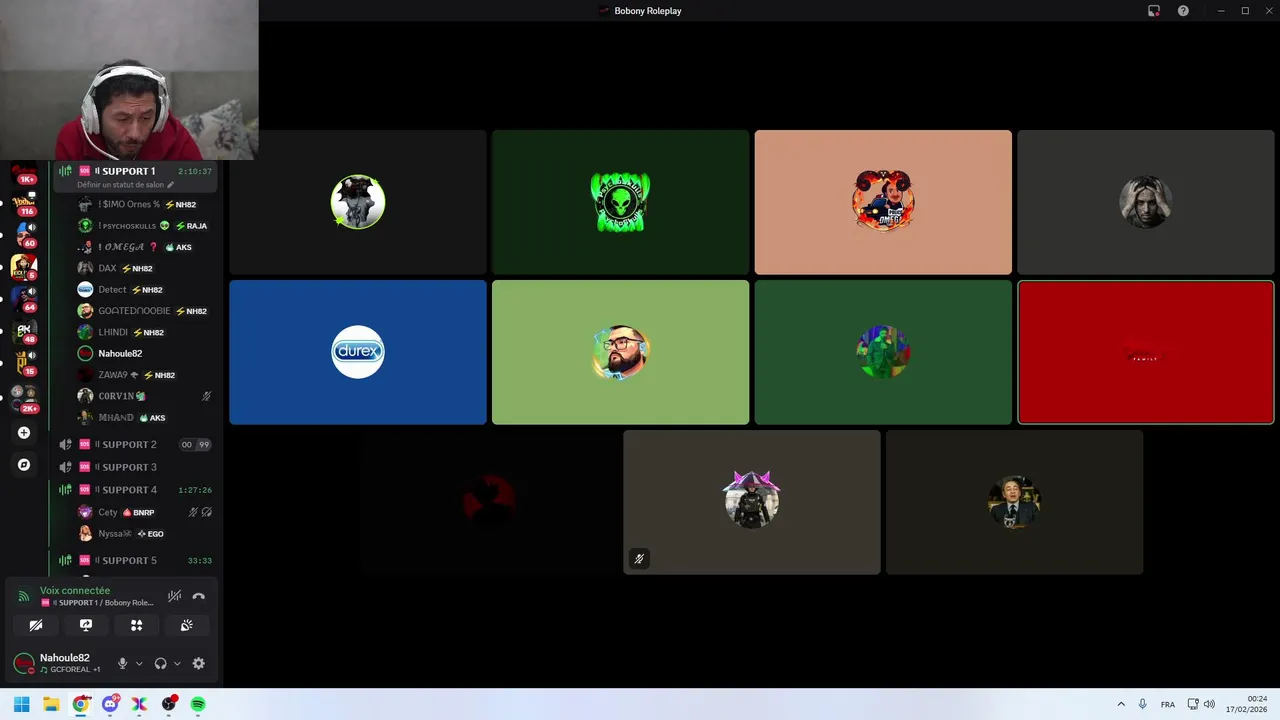Deafen with the headphones icon
Image resolution: width=1280 pixels, height=720 pixels.
pos(160,663)
